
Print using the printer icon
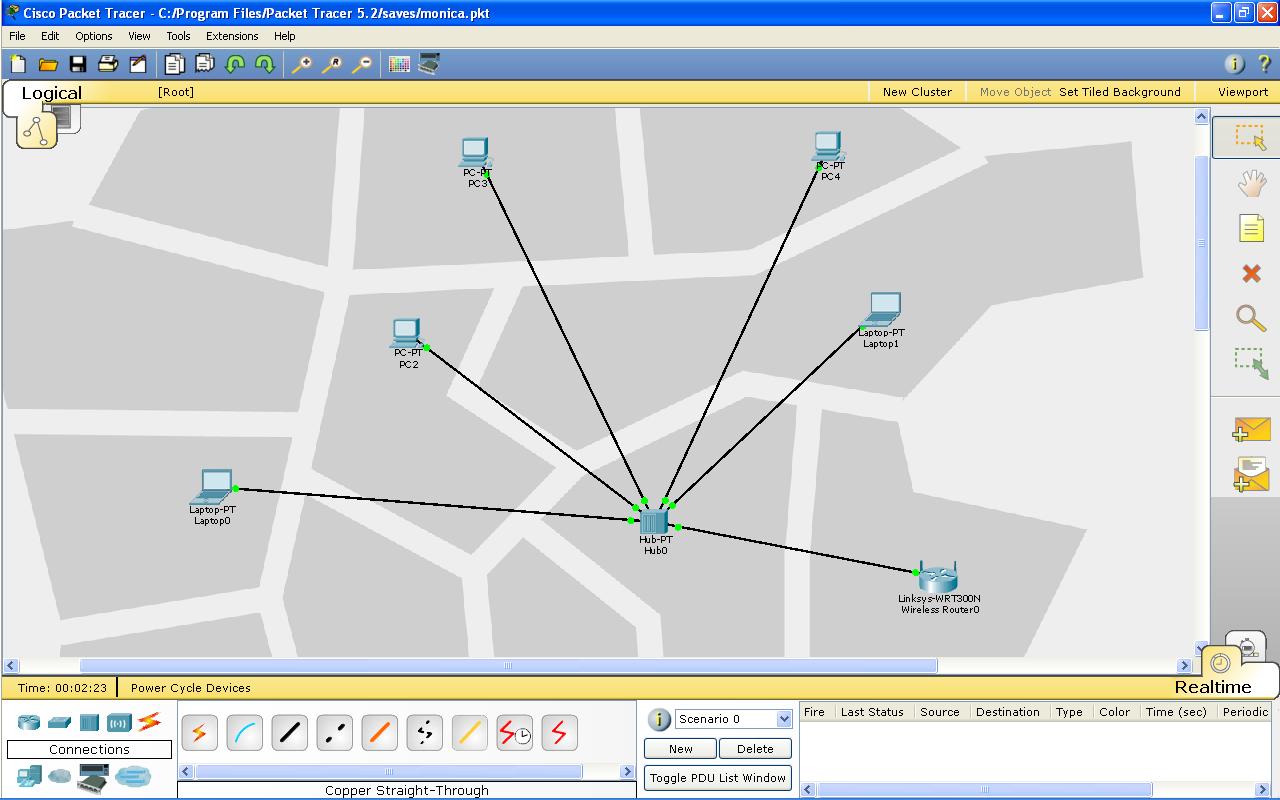click(x=108, y=64)
